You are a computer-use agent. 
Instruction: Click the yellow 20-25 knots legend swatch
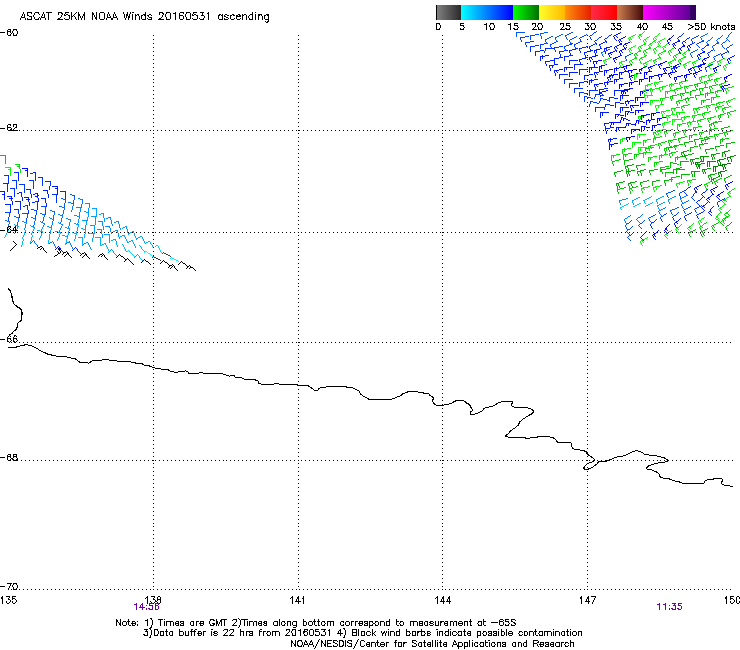coord(552,12)
